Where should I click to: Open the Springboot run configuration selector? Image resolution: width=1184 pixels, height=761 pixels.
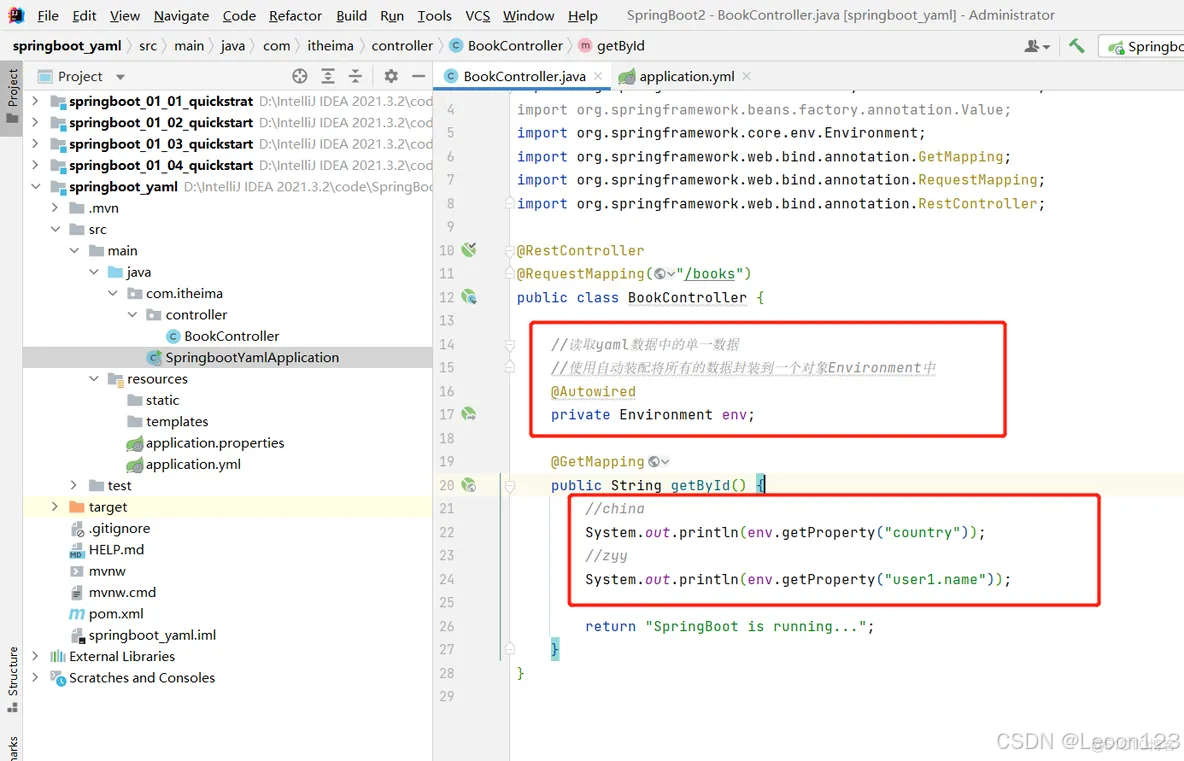click(x=1144, y=47)
